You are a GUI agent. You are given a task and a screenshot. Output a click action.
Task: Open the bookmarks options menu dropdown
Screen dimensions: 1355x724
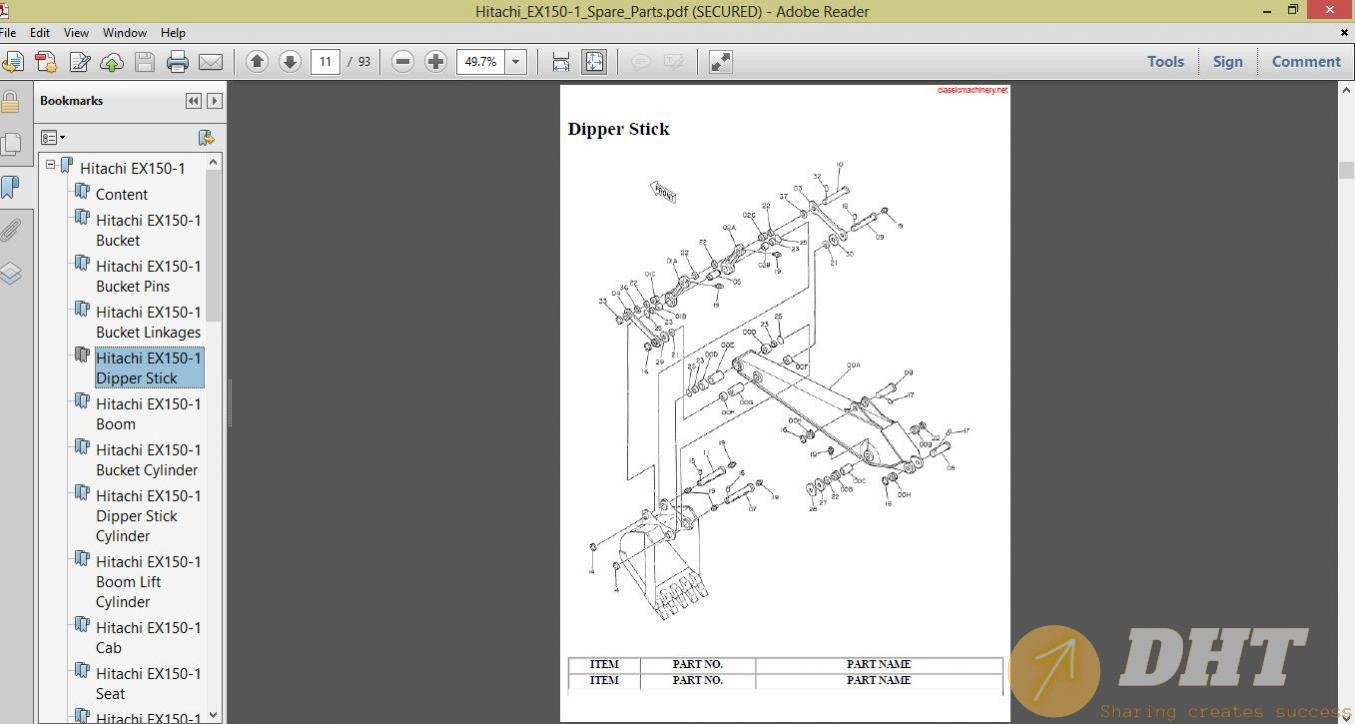(53, 138)
